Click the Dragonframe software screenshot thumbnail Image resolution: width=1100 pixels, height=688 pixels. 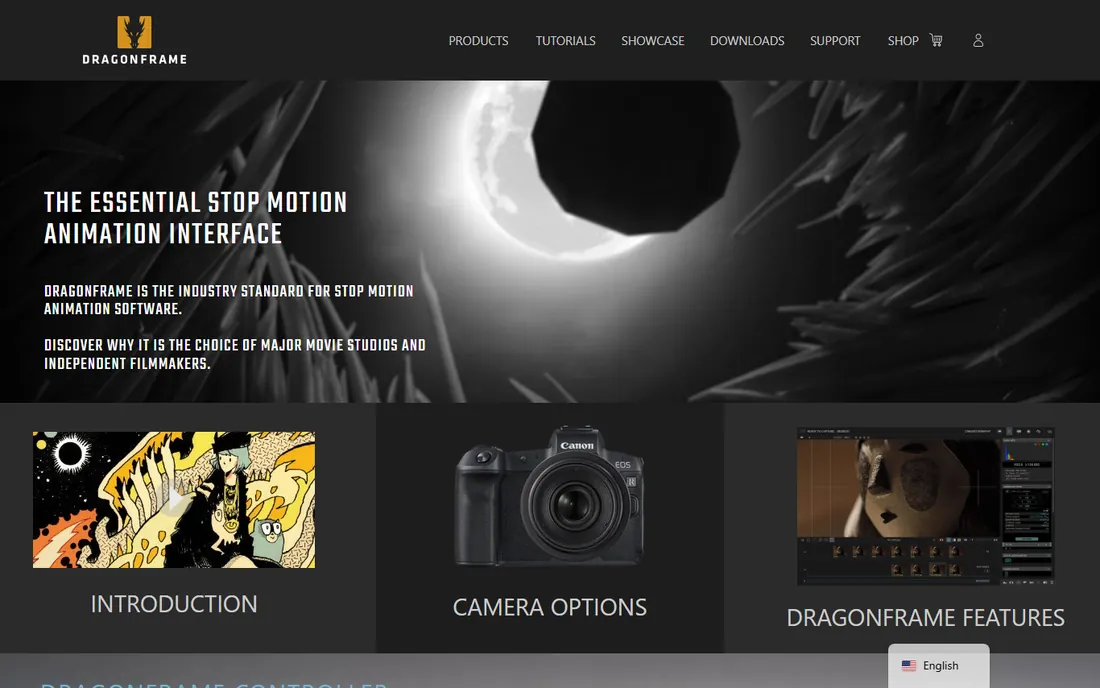pos(925,506)
